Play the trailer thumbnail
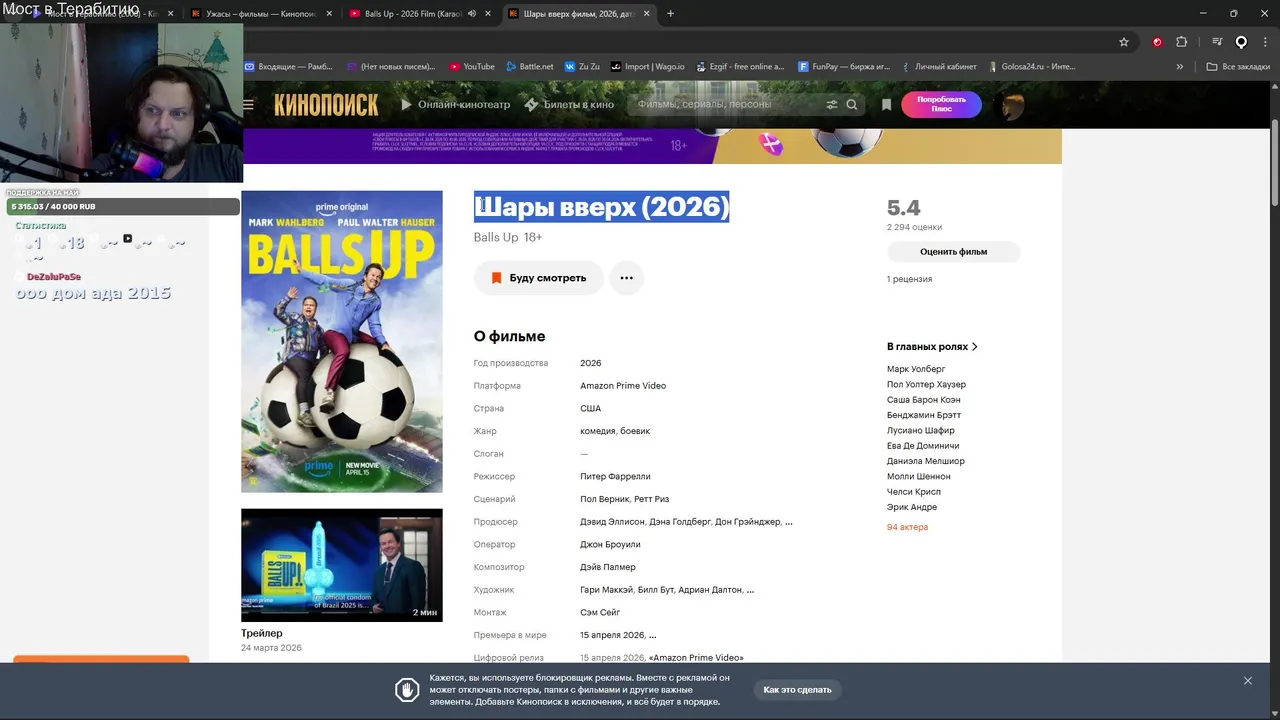Screen dimensions: 1280x720 (x=341, y=565)
